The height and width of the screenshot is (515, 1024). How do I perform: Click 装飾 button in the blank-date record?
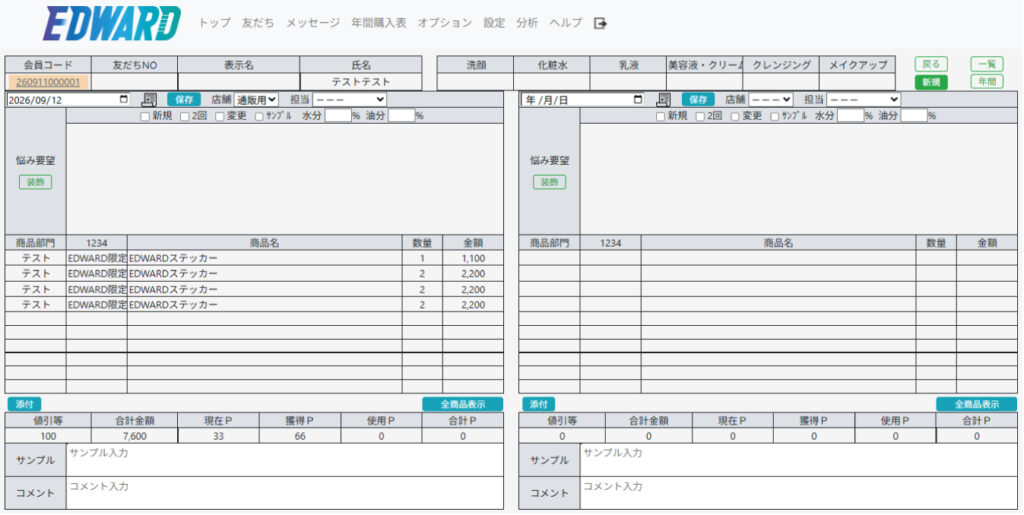[550, 182]
